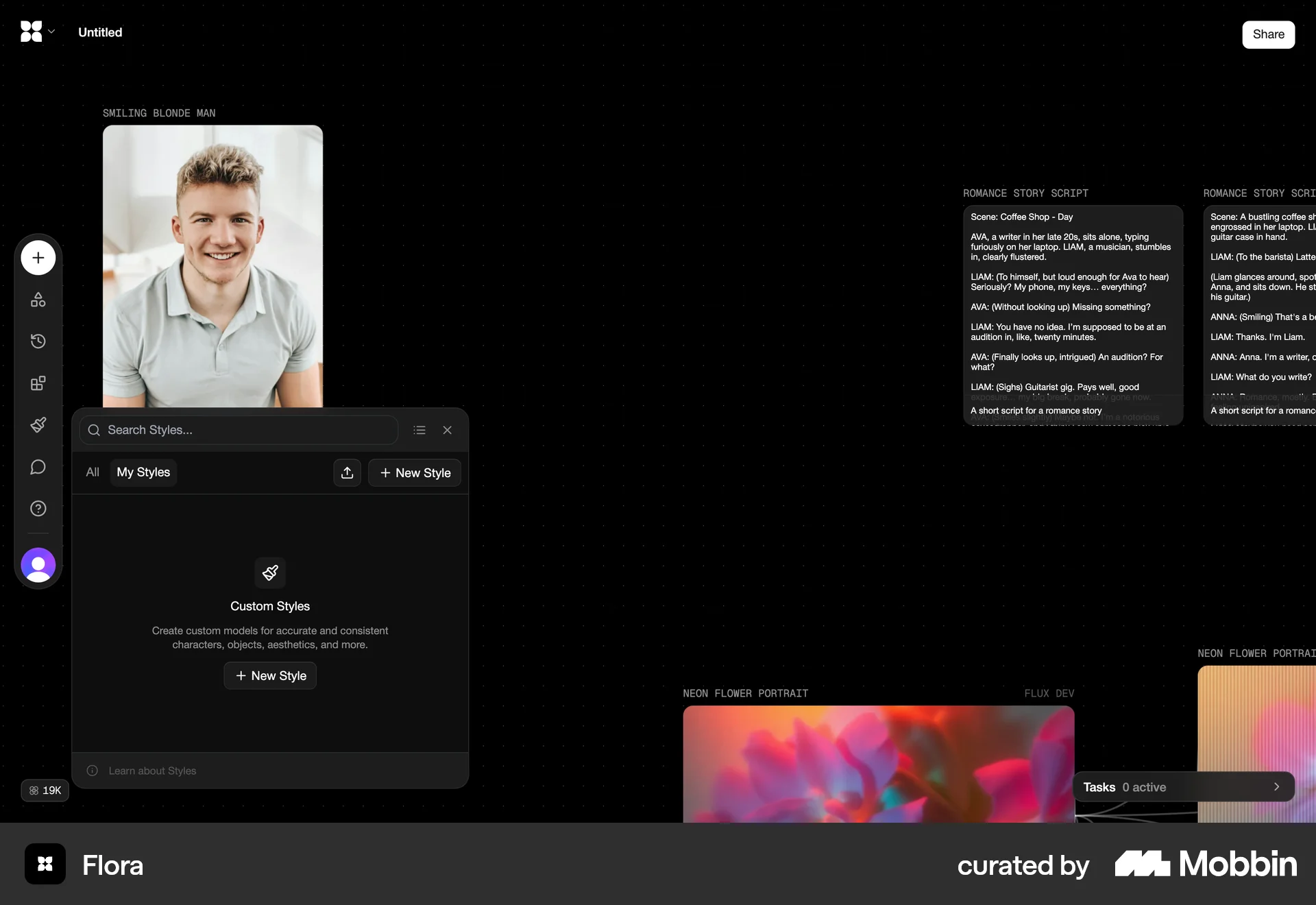Open the Learn about Styles link
Screen dimensions: 1316x905
(x=151, y=771)
